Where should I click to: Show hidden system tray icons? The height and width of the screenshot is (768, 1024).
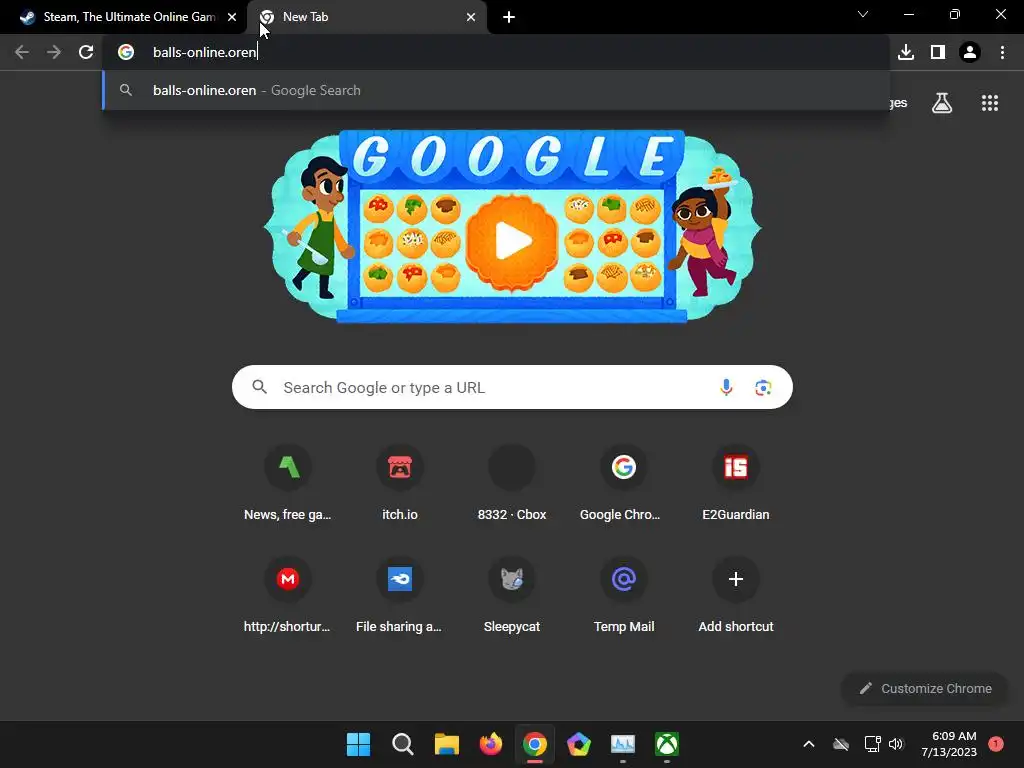pos(808,744)
